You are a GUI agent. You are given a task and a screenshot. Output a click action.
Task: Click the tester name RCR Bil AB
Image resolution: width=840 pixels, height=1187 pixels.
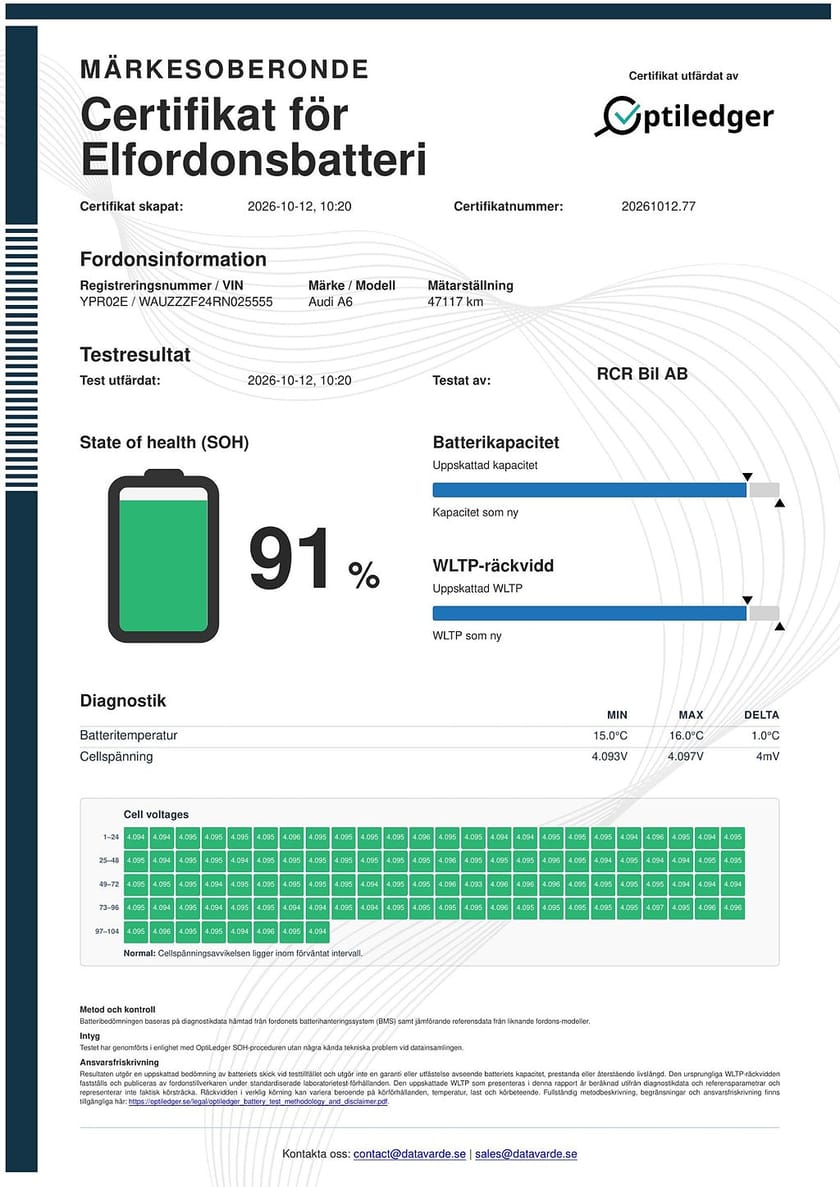click(642, 373)
